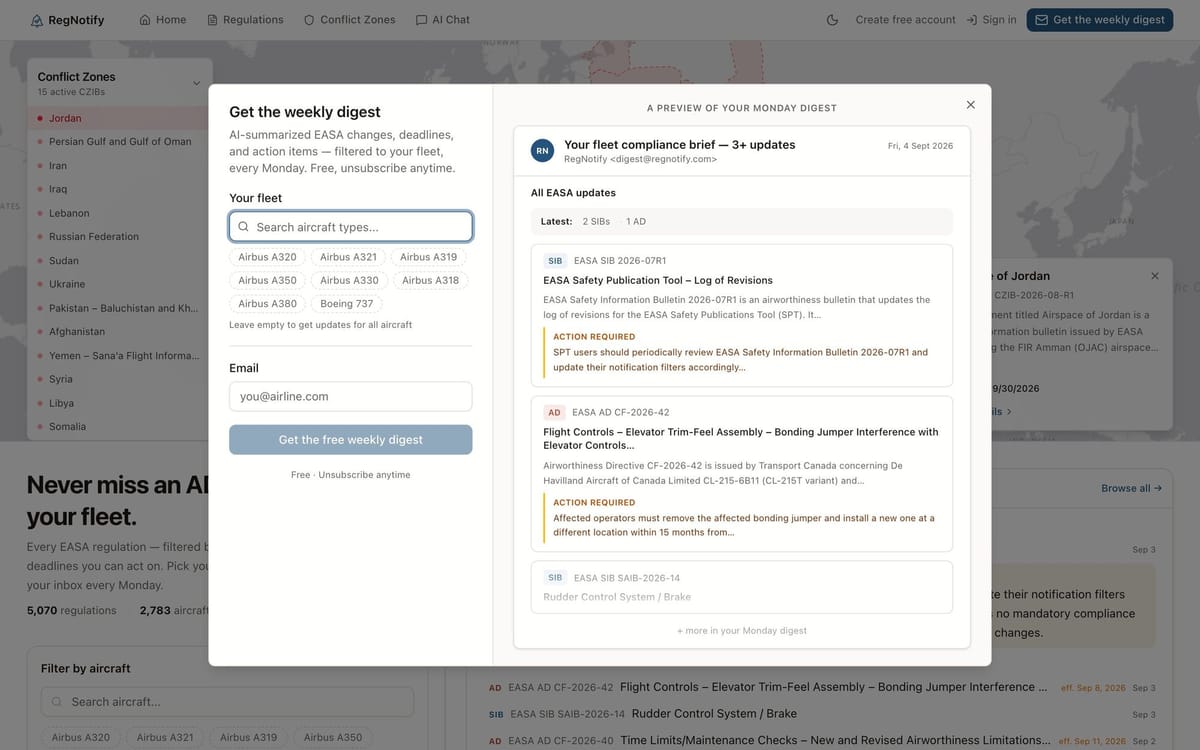Screen dimensions: 1200x750
Task: Open EASA SIB SAIB-2026-14 Rudder Control row
Action: click(822, 714)
